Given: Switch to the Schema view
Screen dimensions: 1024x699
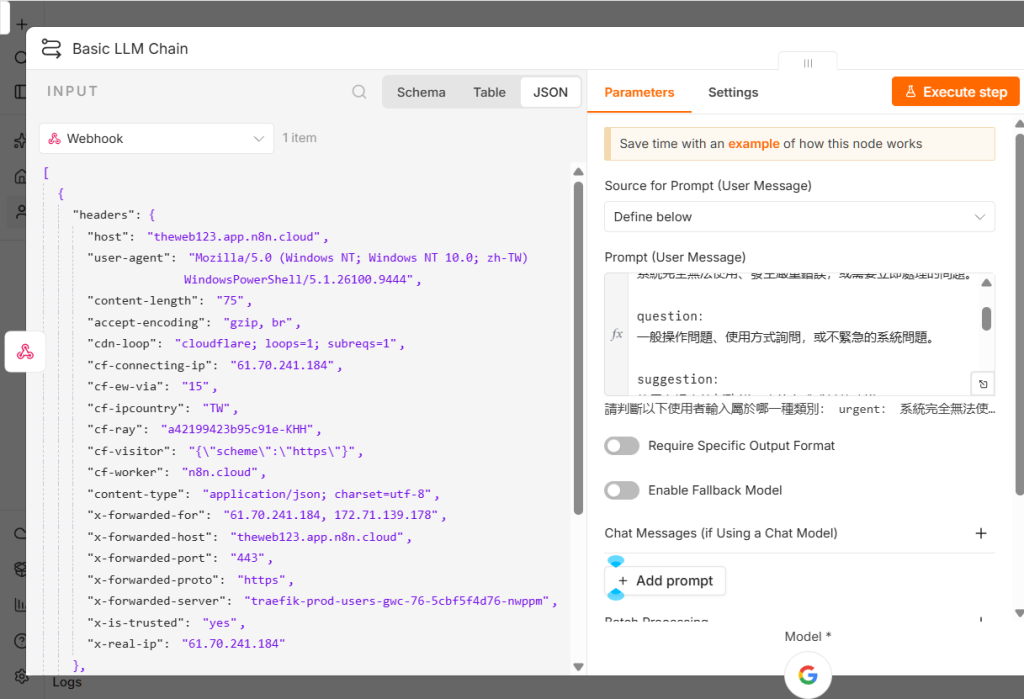Looking at the screenshot, I should 421,92.
